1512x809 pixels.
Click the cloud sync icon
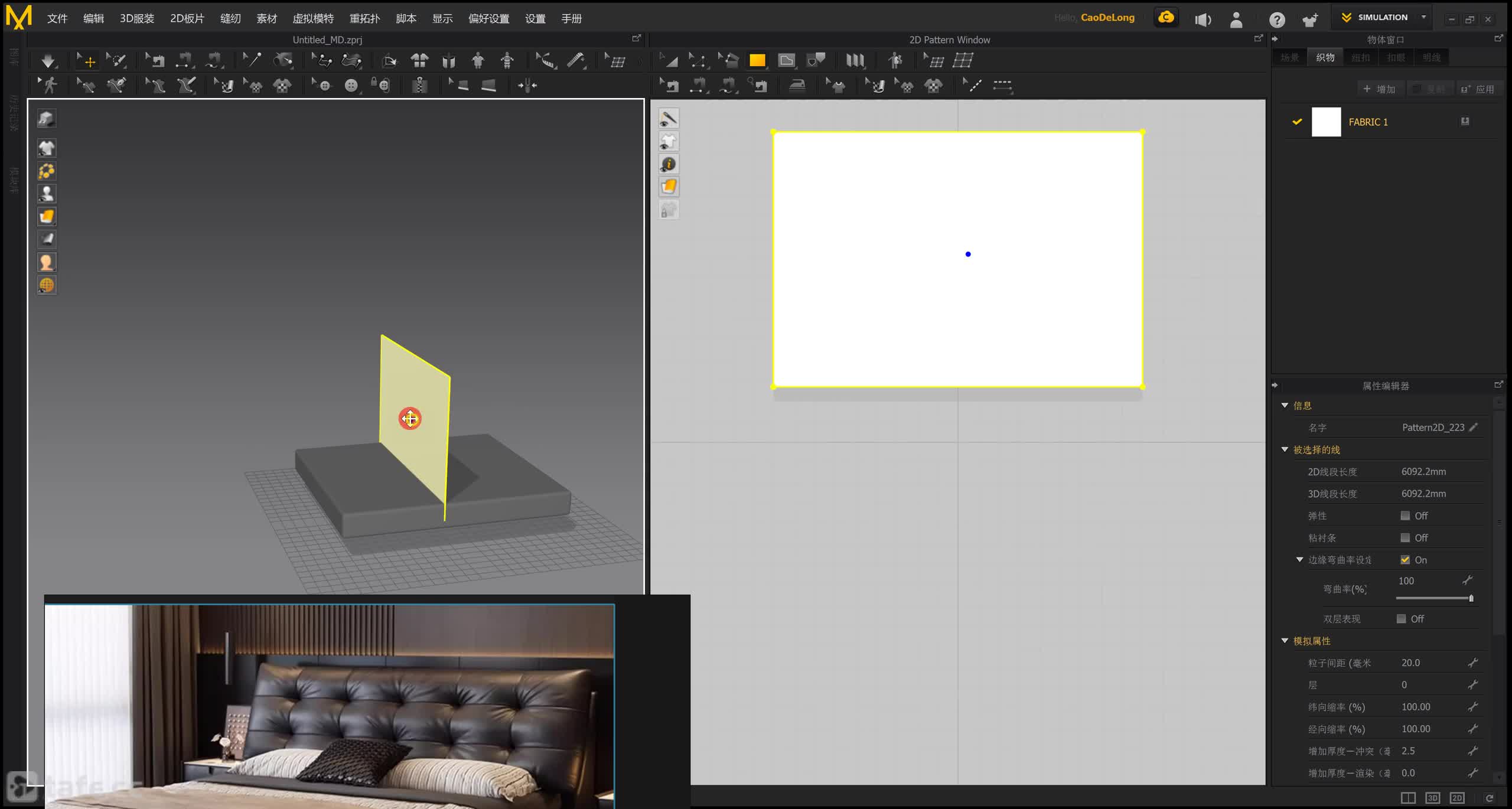pos(1166,18)
